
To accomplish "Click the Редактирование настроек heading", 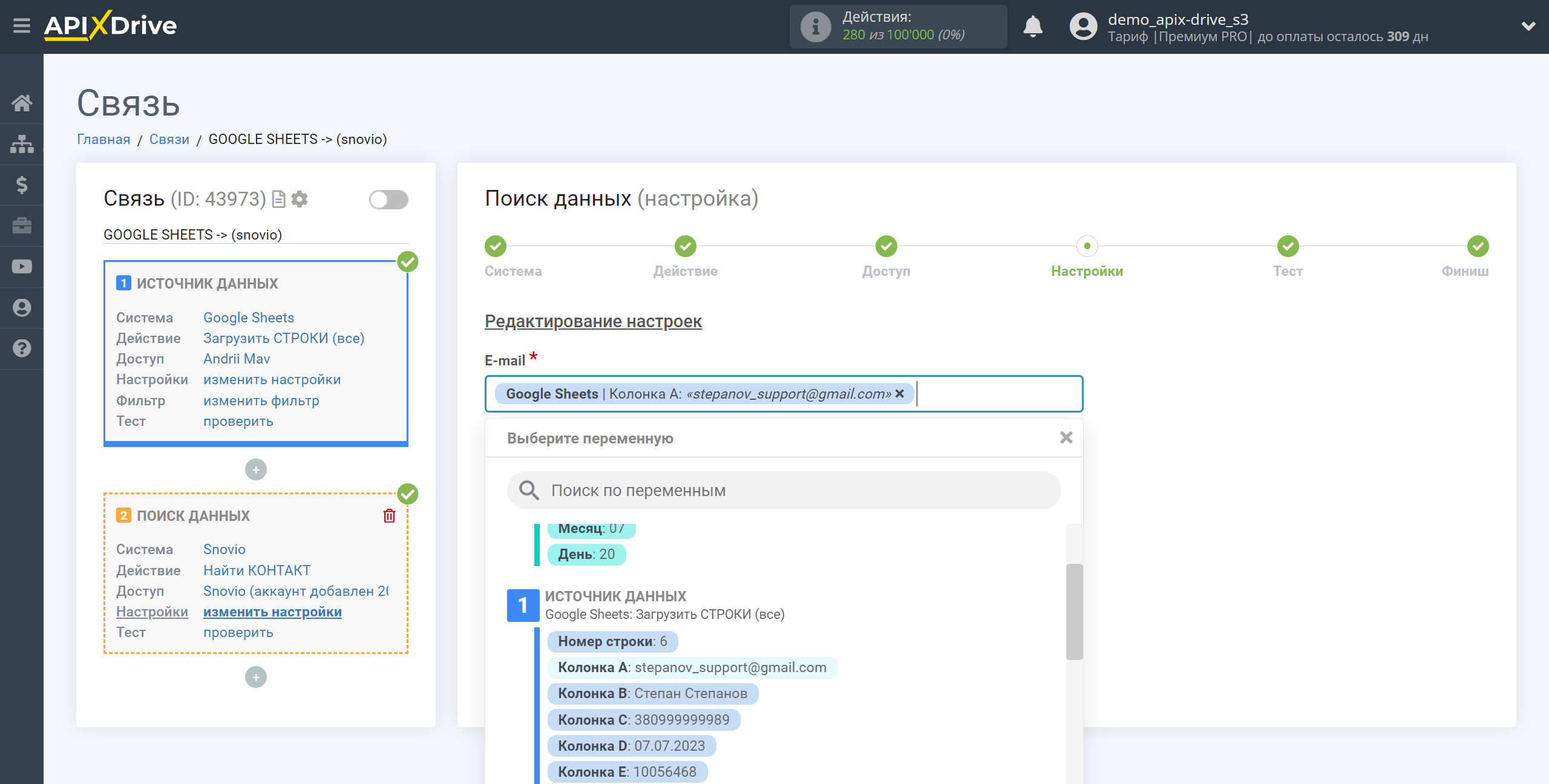I will tap(593, 321).
